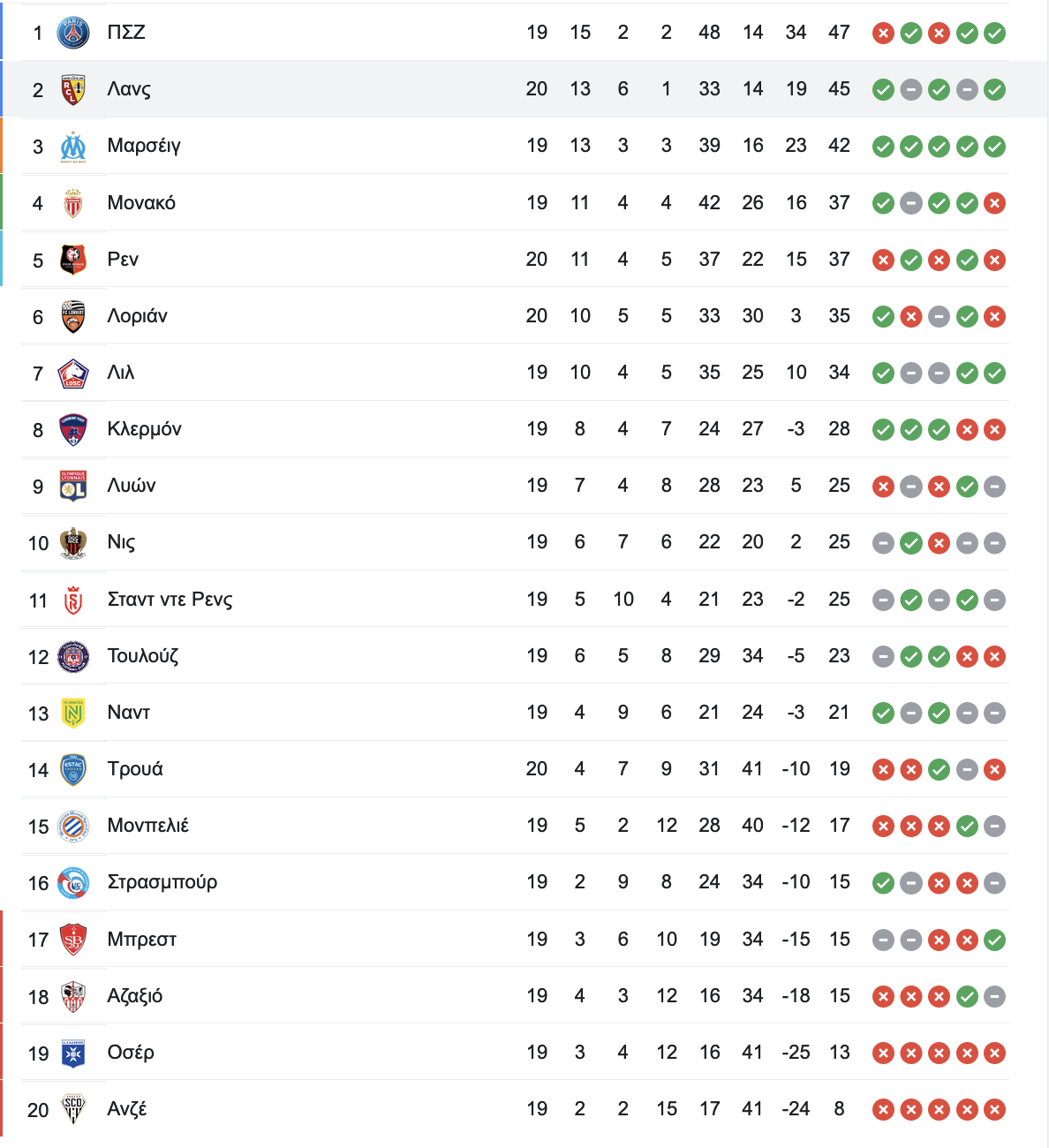Click the Rennes club logo
This screenshot has height=1148, width=1049.
point(73,260)
